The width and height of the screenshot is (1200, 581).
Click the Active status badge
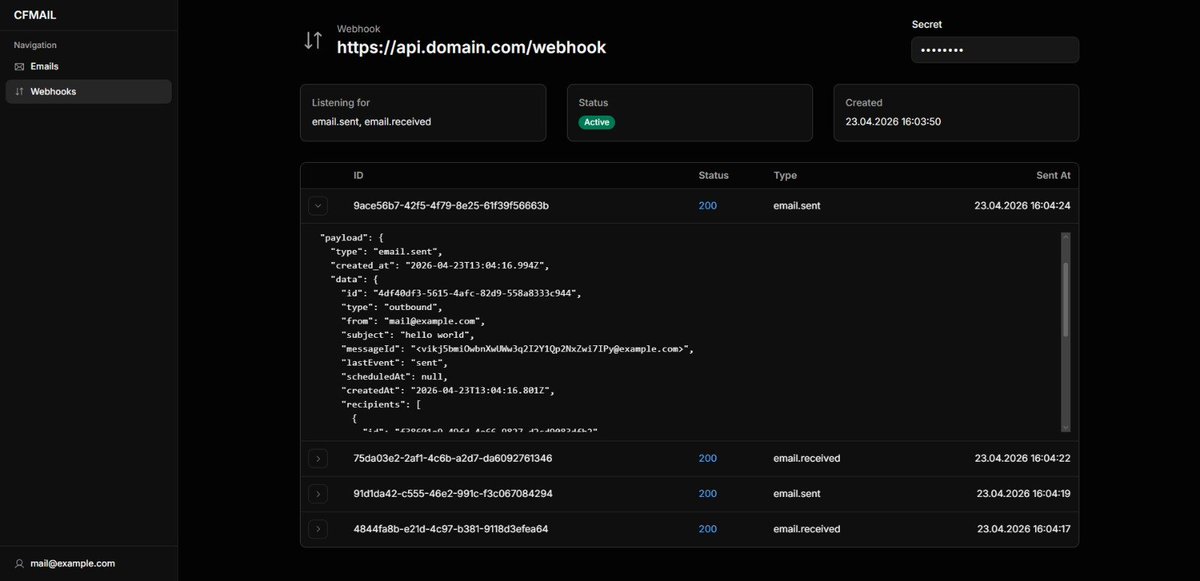pyautogui.click(x=597, y=122)
